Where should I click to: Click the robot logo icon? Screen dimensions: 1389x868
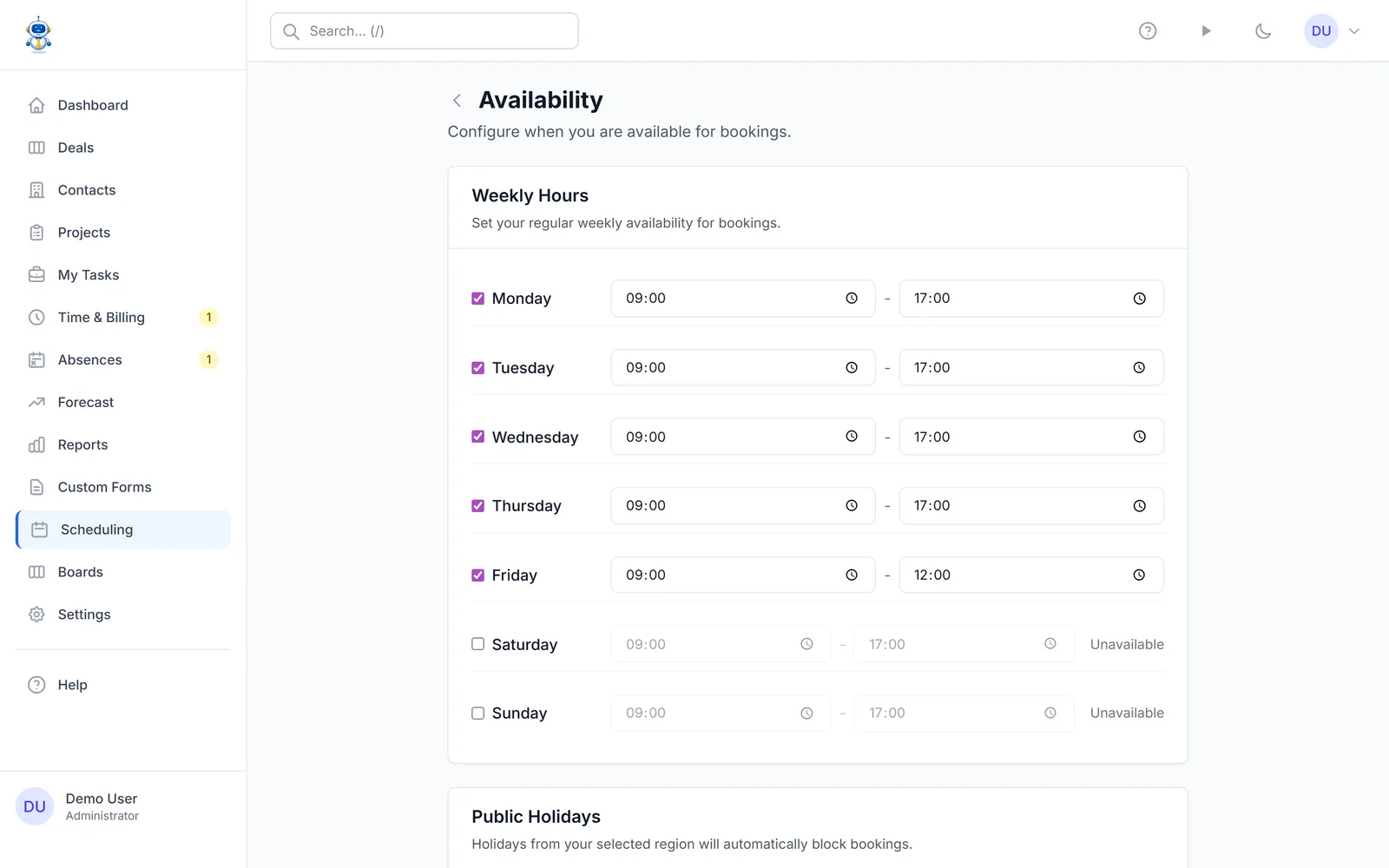38,35
